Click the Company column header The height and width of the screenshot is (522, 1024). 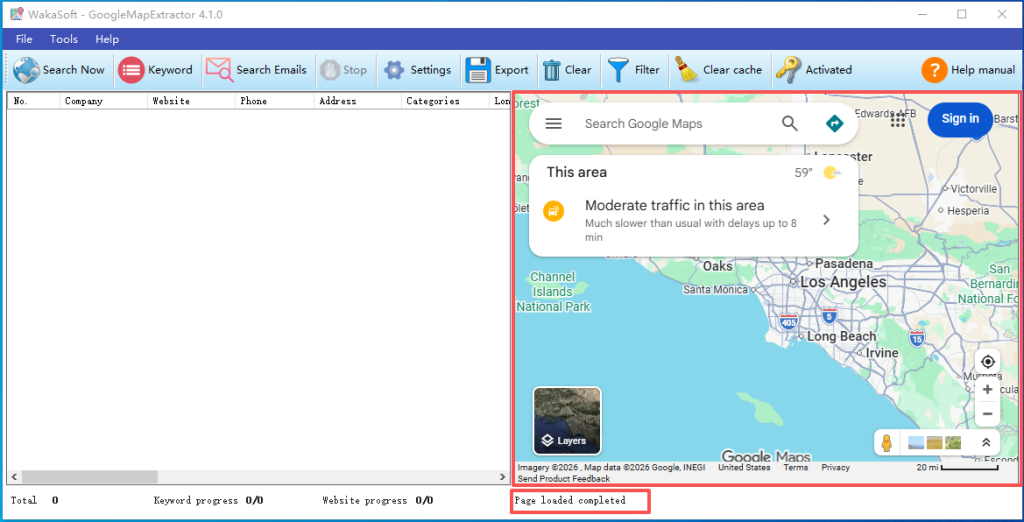point(103,101)
